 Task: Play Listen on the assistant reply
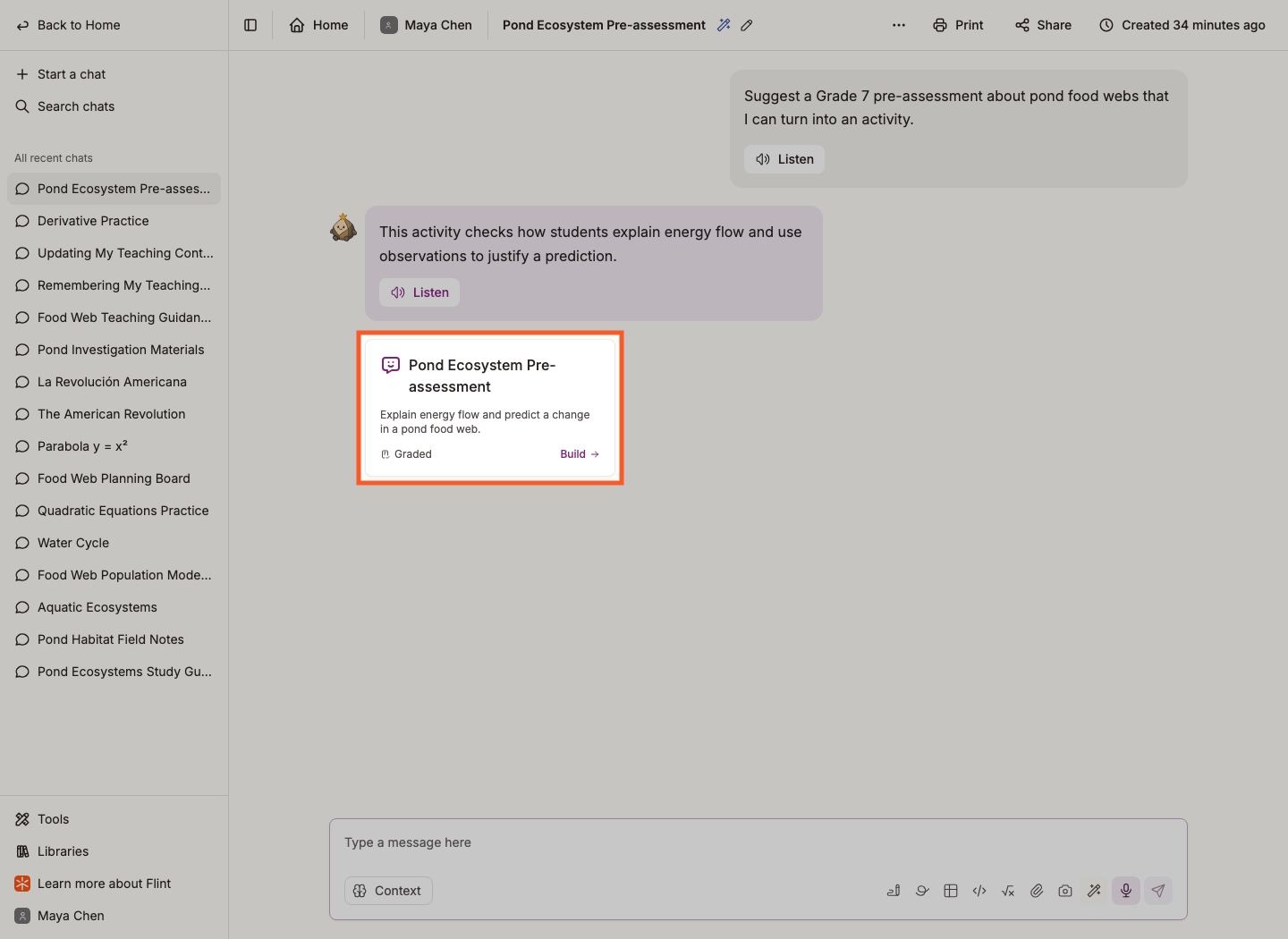419,292
